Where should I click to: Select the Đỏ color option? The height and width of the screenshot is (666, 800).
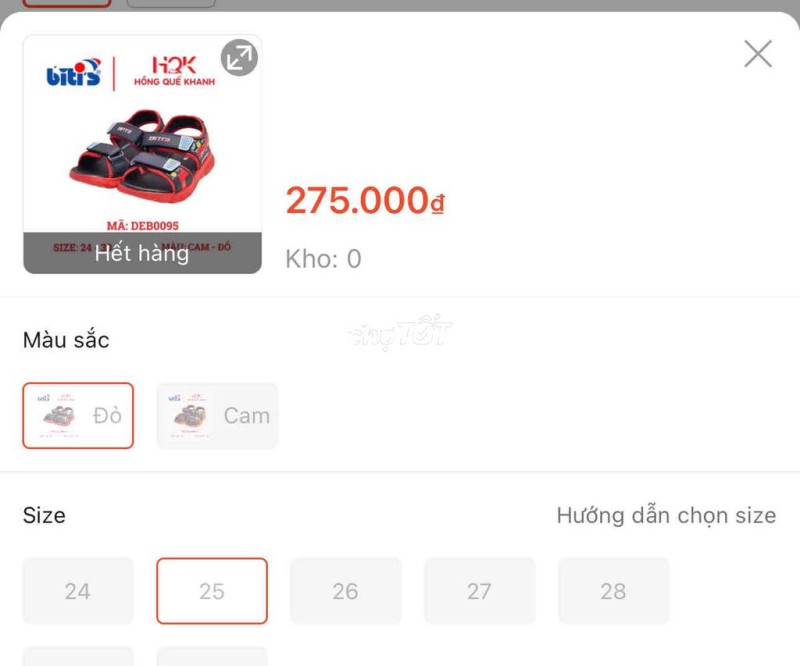(x=78, y=416)
